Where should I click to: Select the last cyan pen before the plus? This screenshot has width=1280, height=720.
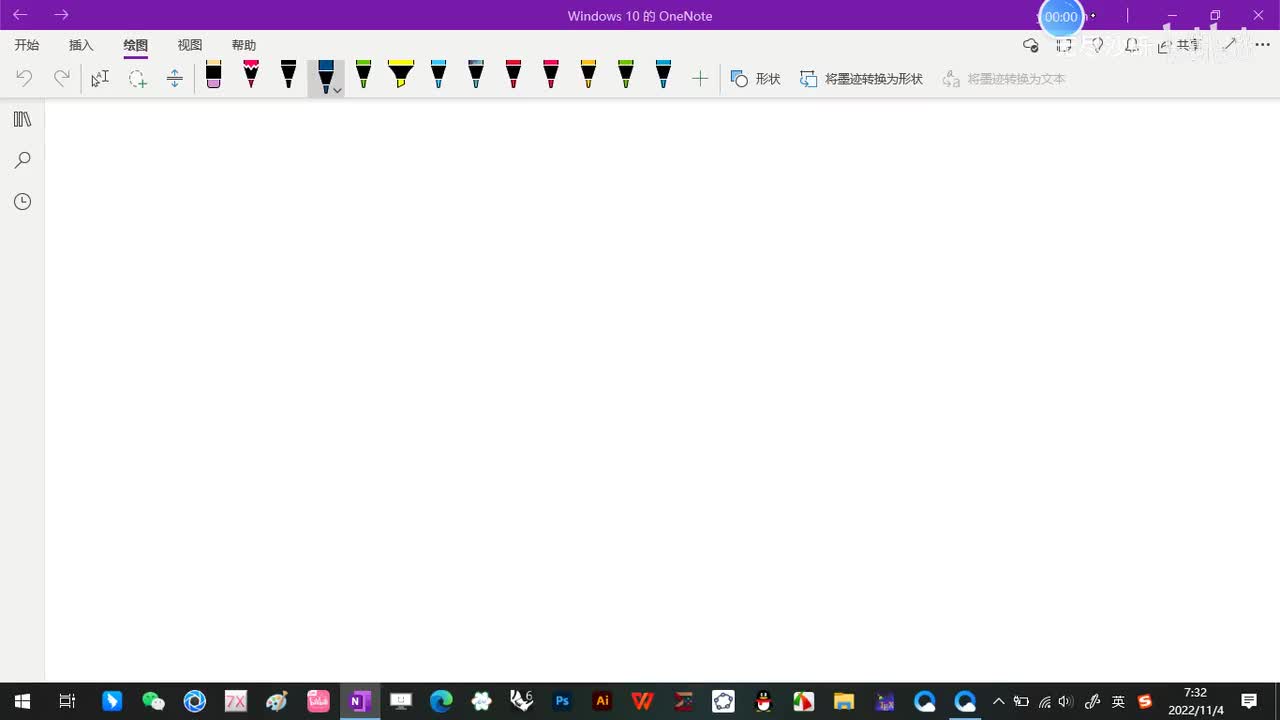click(663, 75)
